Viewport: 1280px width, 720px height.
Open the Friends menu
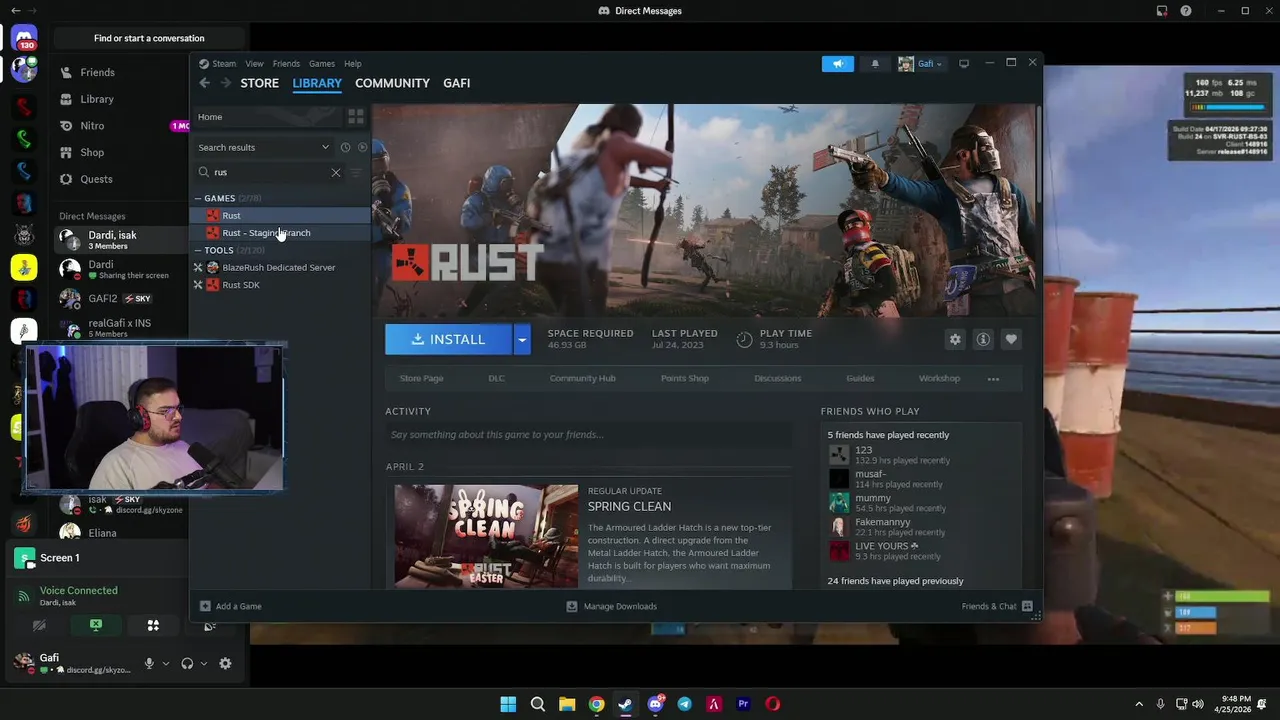tap(286, 63)
